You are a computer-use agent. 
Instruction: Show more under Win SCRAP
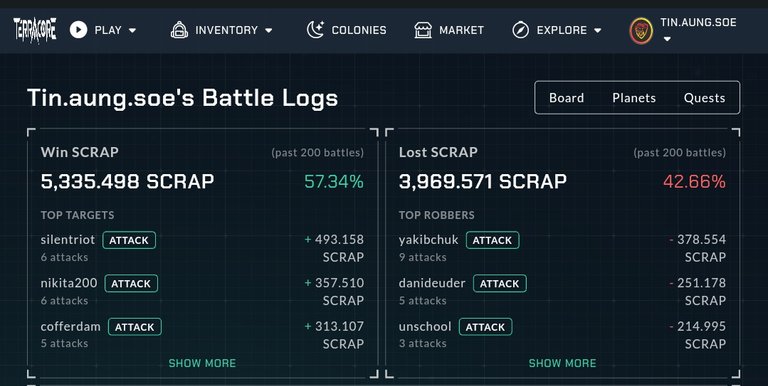[202, 363]
